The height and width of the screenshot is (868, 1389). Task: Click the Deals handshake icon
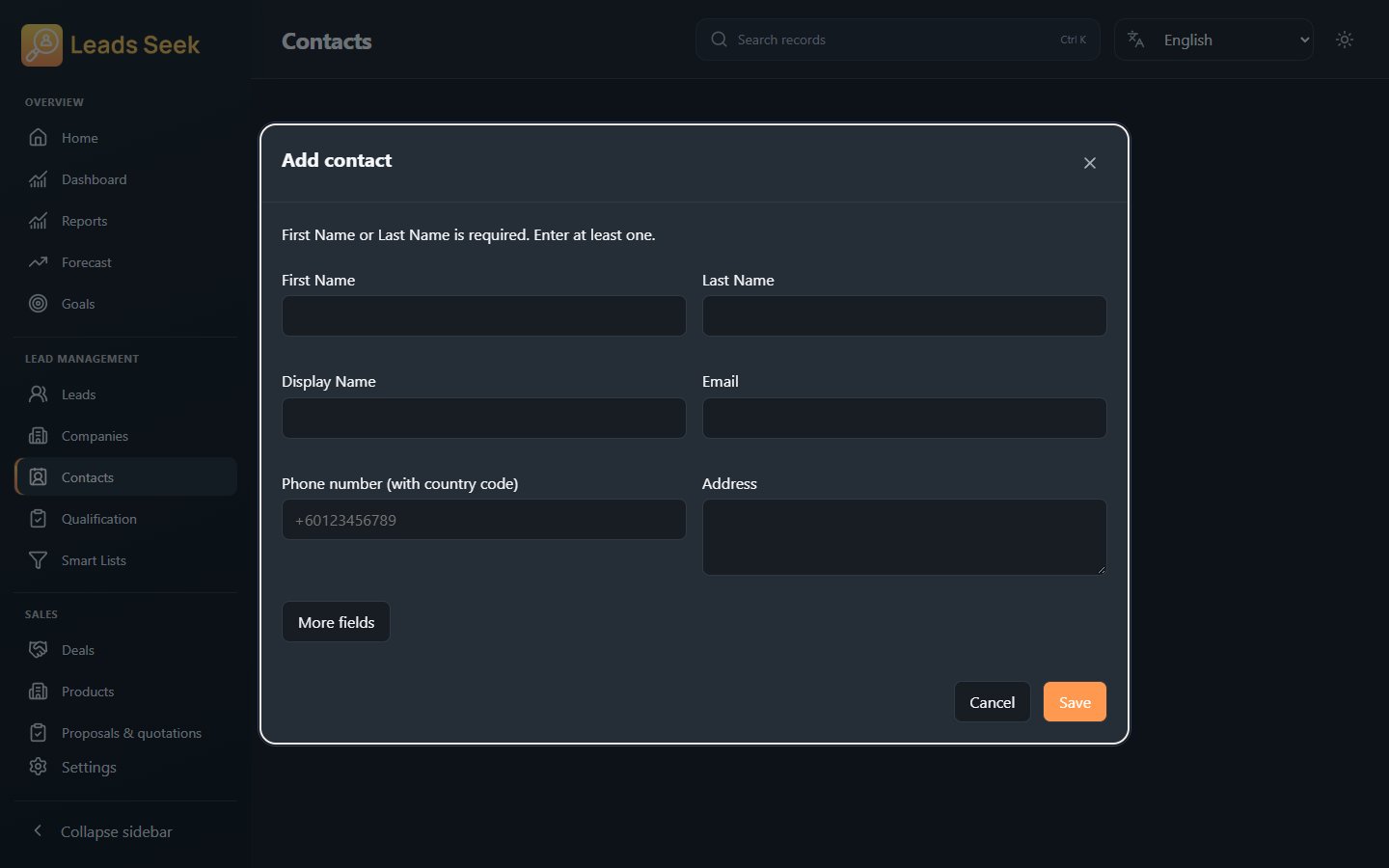(x=38, y=650)
